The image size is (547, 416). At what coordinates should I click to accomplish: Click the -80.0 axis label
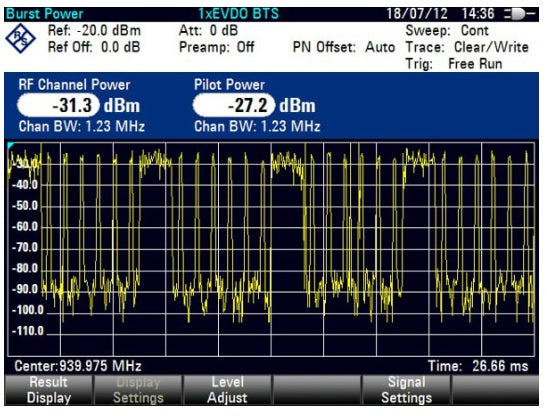pyautogui.click(x=25, y=268)
